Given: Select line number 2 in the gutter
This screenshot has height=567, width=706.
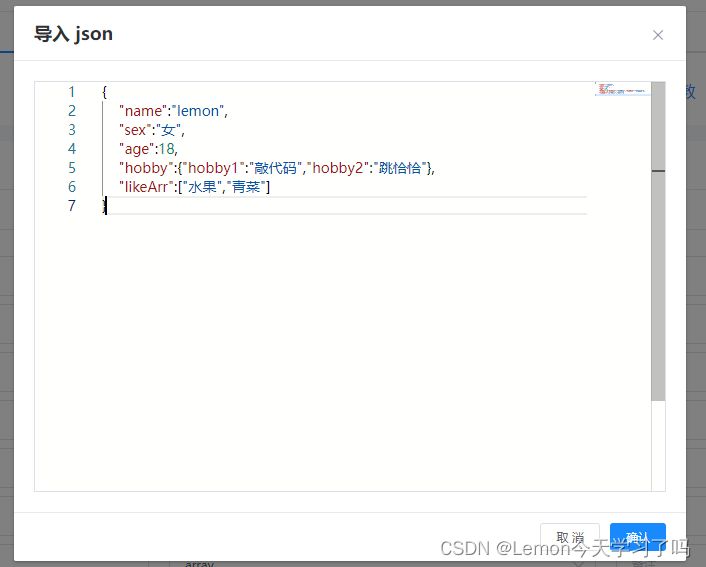Looking at the screenshot, I should 72,111.
